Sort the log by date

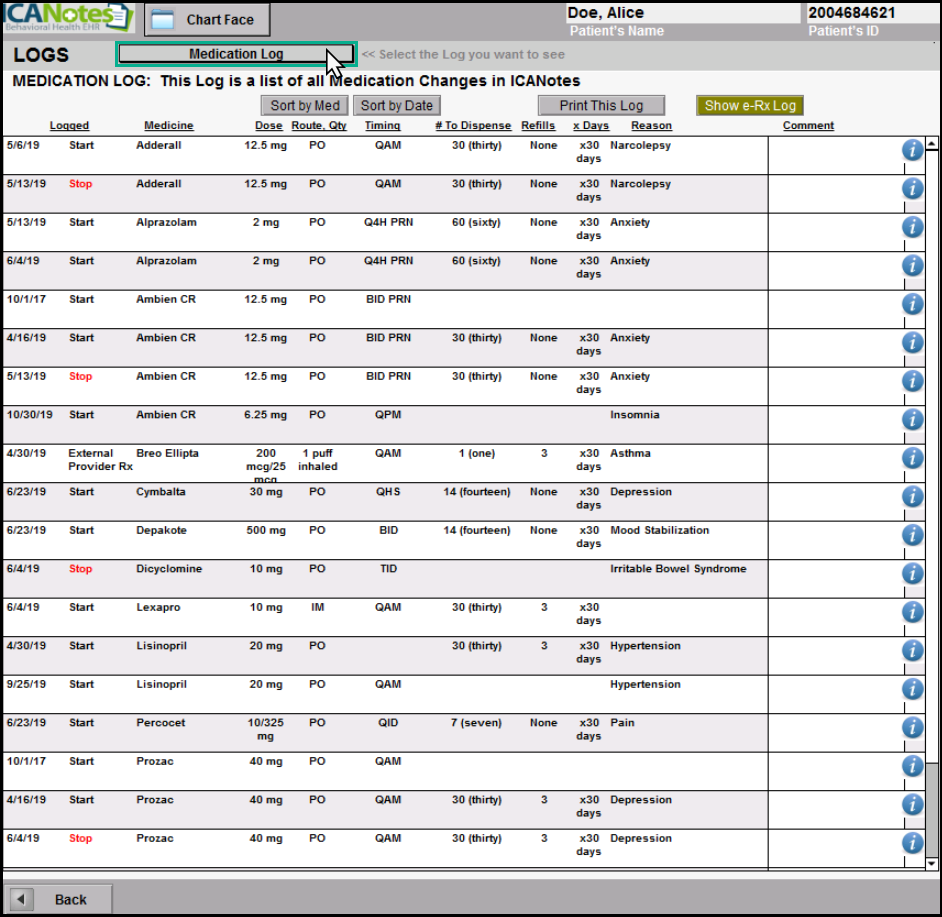point(396,105)
